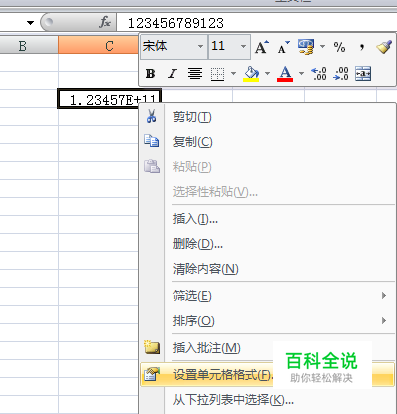Apply percent style format
Viewport: 397px width, 414px height.
(x=339, y=47)
